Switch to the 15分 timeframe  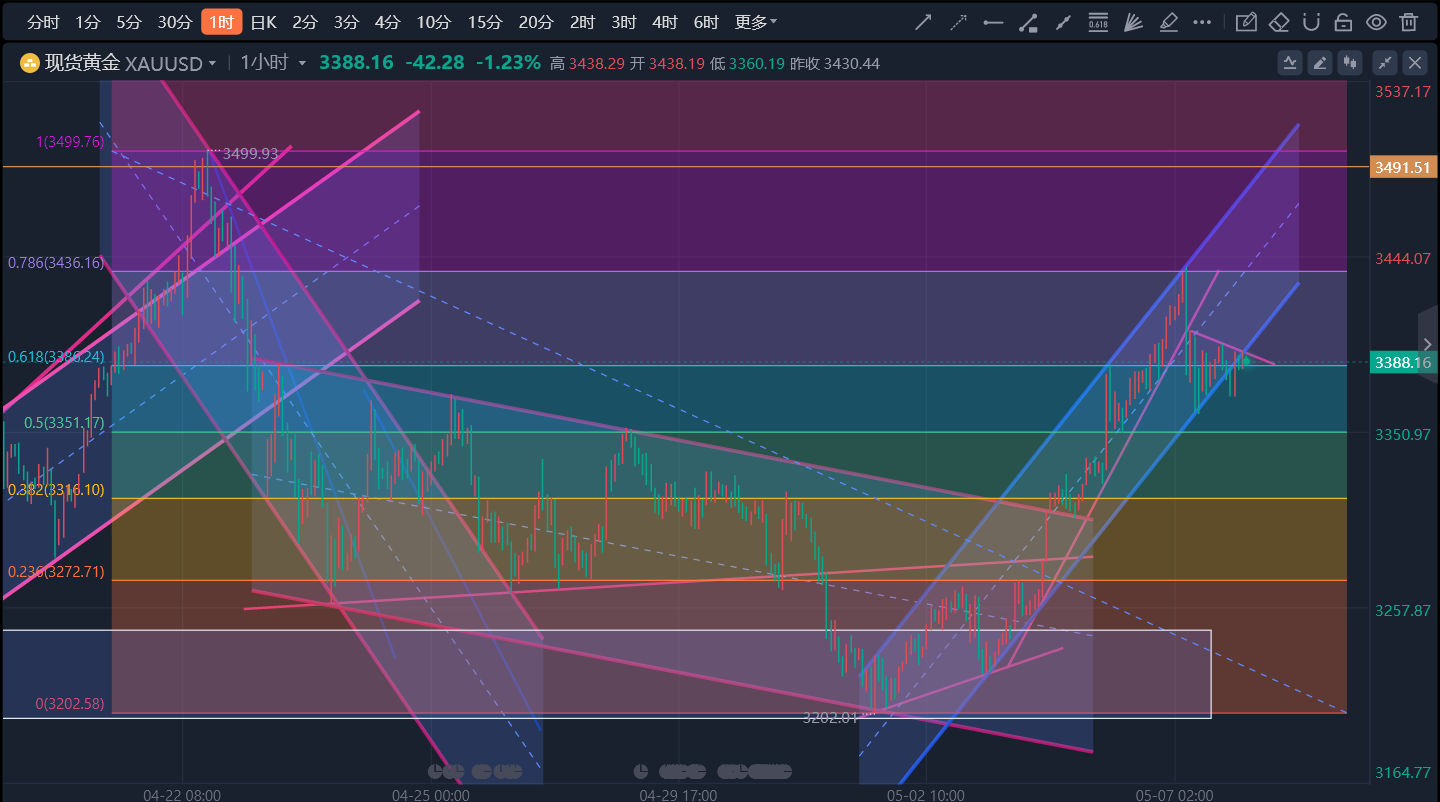484,22
